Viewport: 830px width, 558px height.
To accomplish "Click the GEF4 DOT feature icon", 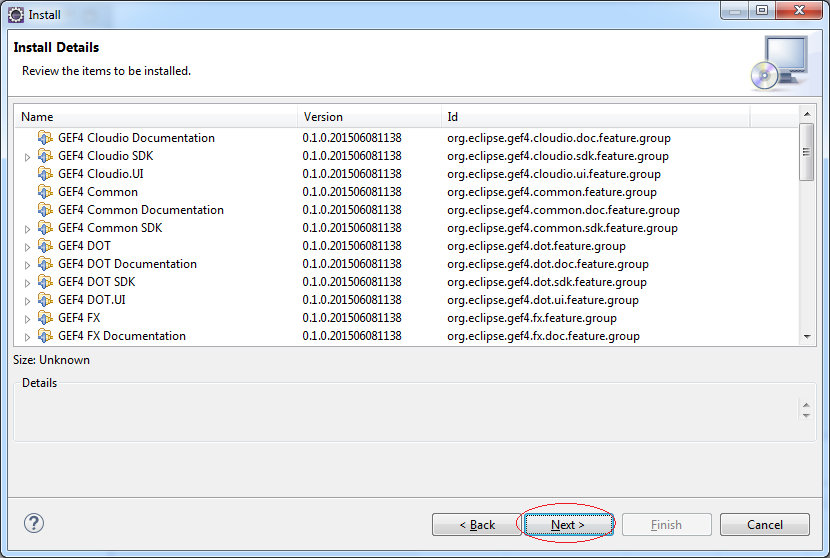I will [46, 246].
